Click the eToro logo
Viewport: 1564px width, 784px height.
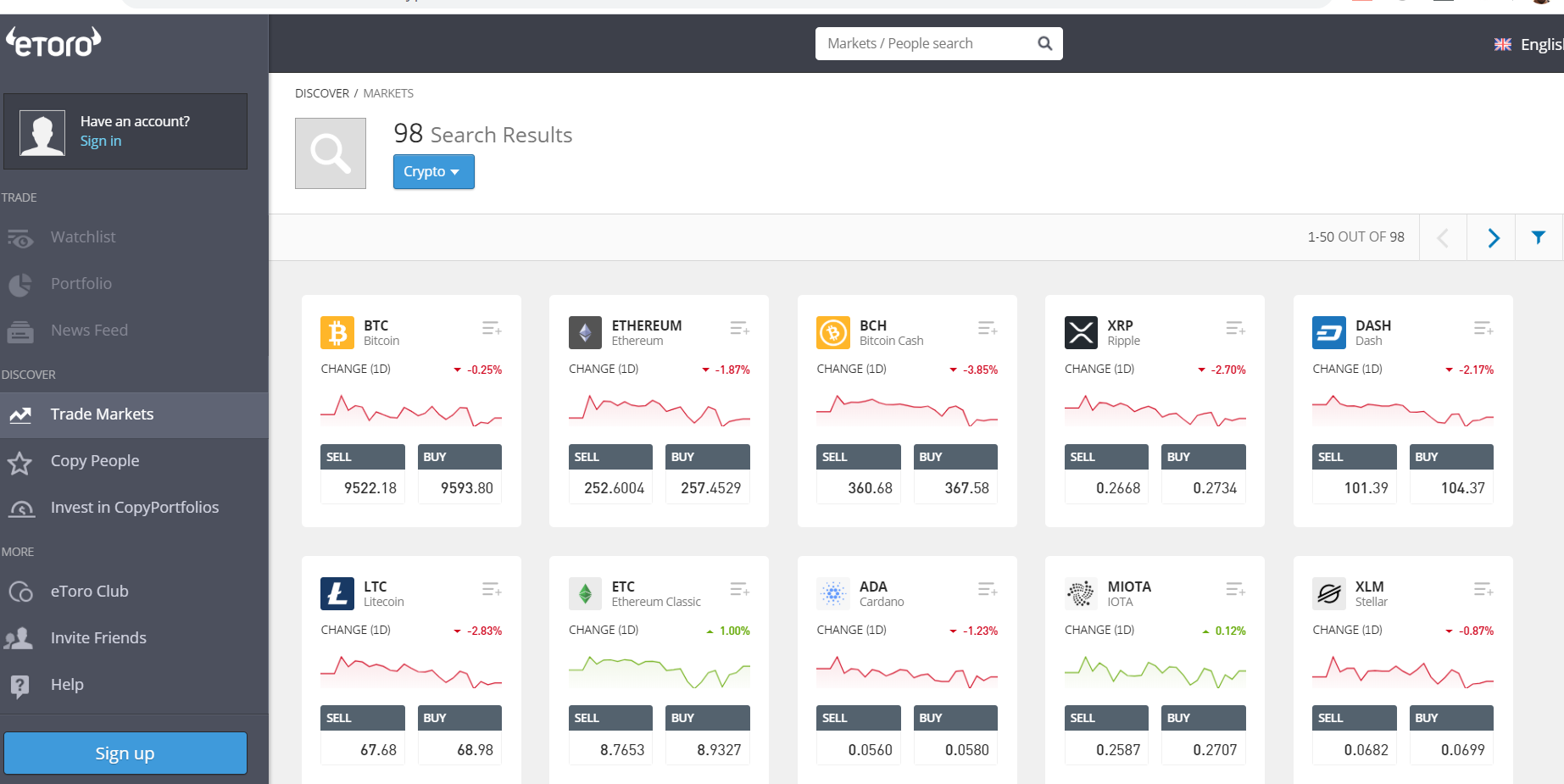tap(54, 42)
